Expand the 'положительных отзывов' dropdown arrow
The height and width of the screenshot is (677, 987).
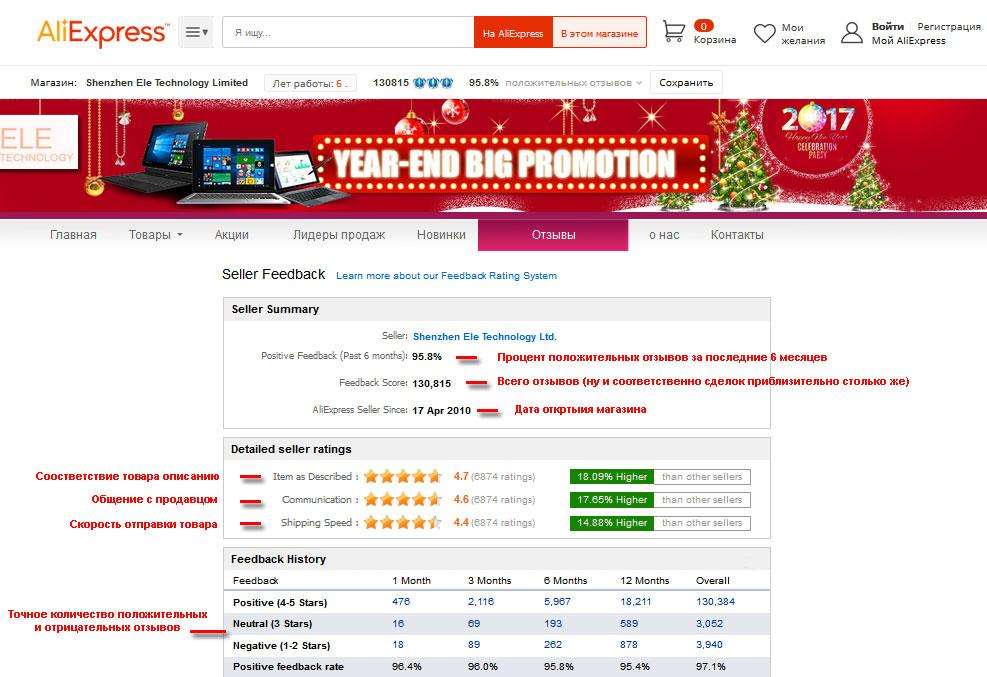(639, 83)
